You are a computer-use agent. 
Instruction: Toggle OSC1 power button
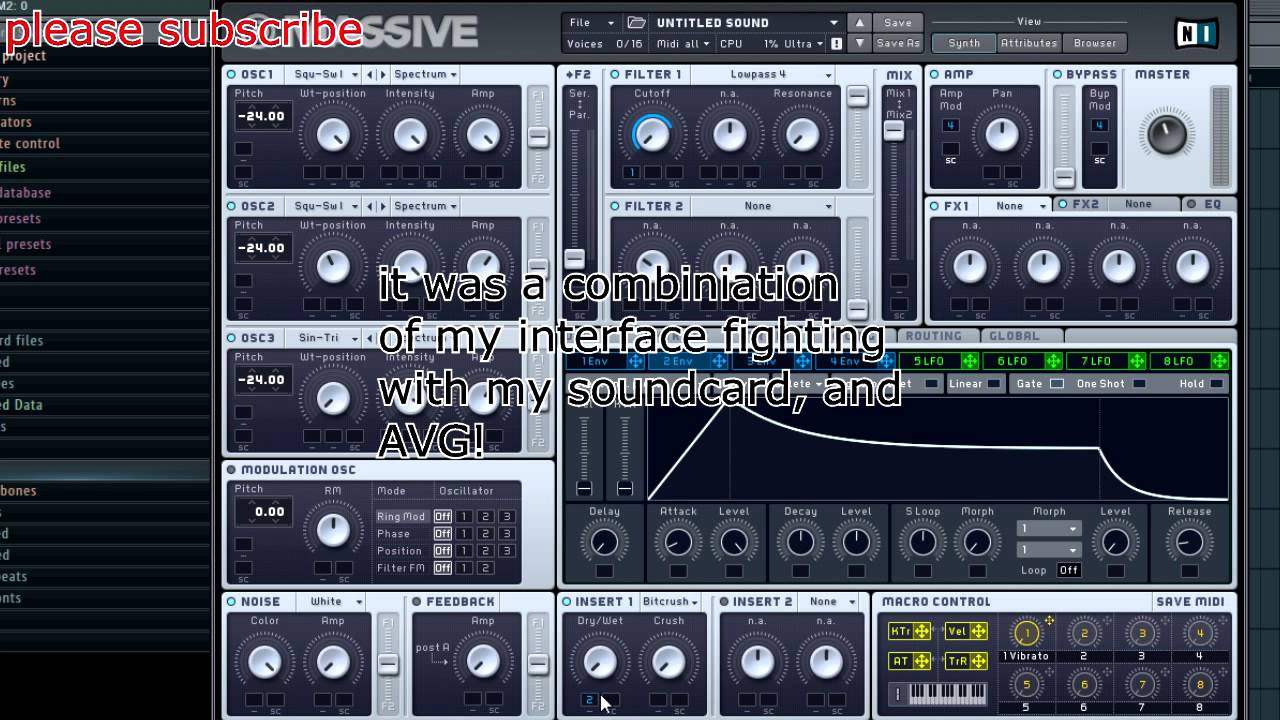(x=232, y=74)
